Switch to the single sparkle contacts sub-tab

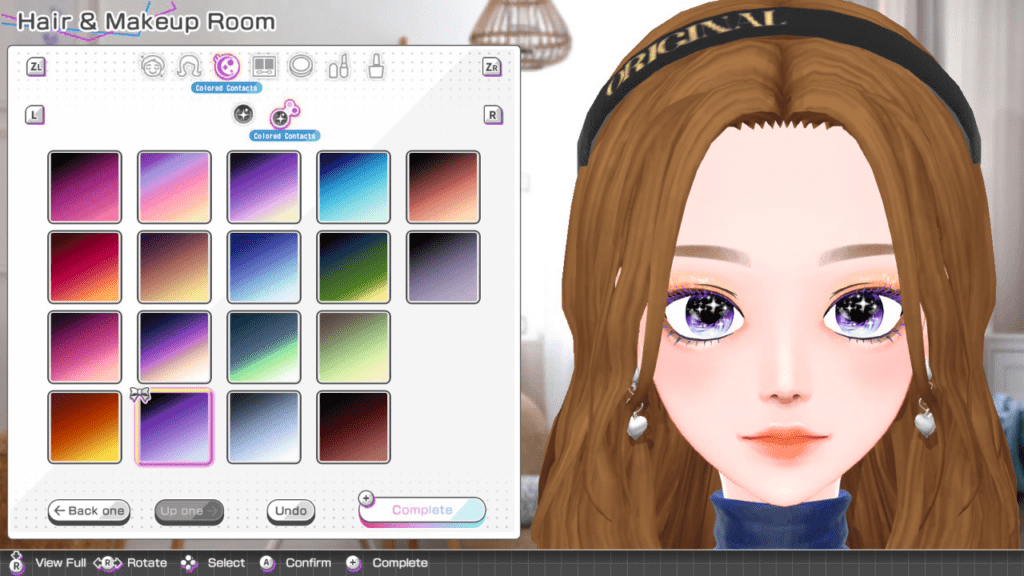coord(244,114)
